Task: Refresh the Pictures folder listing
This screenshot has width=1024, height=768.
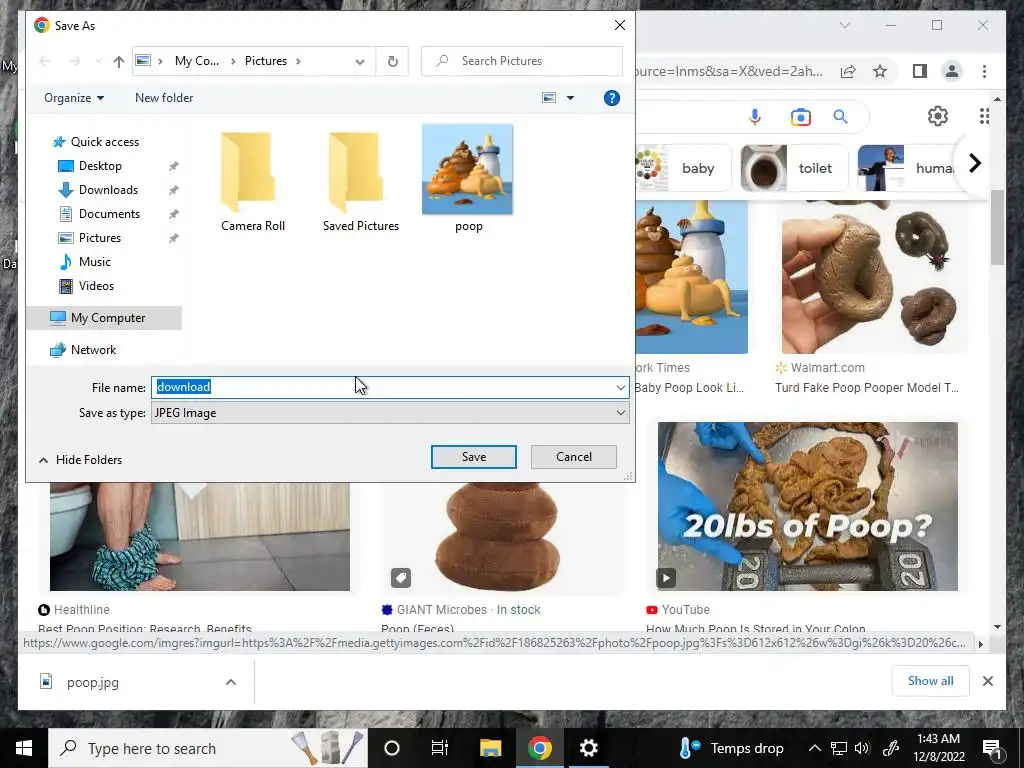Action: 392,61
